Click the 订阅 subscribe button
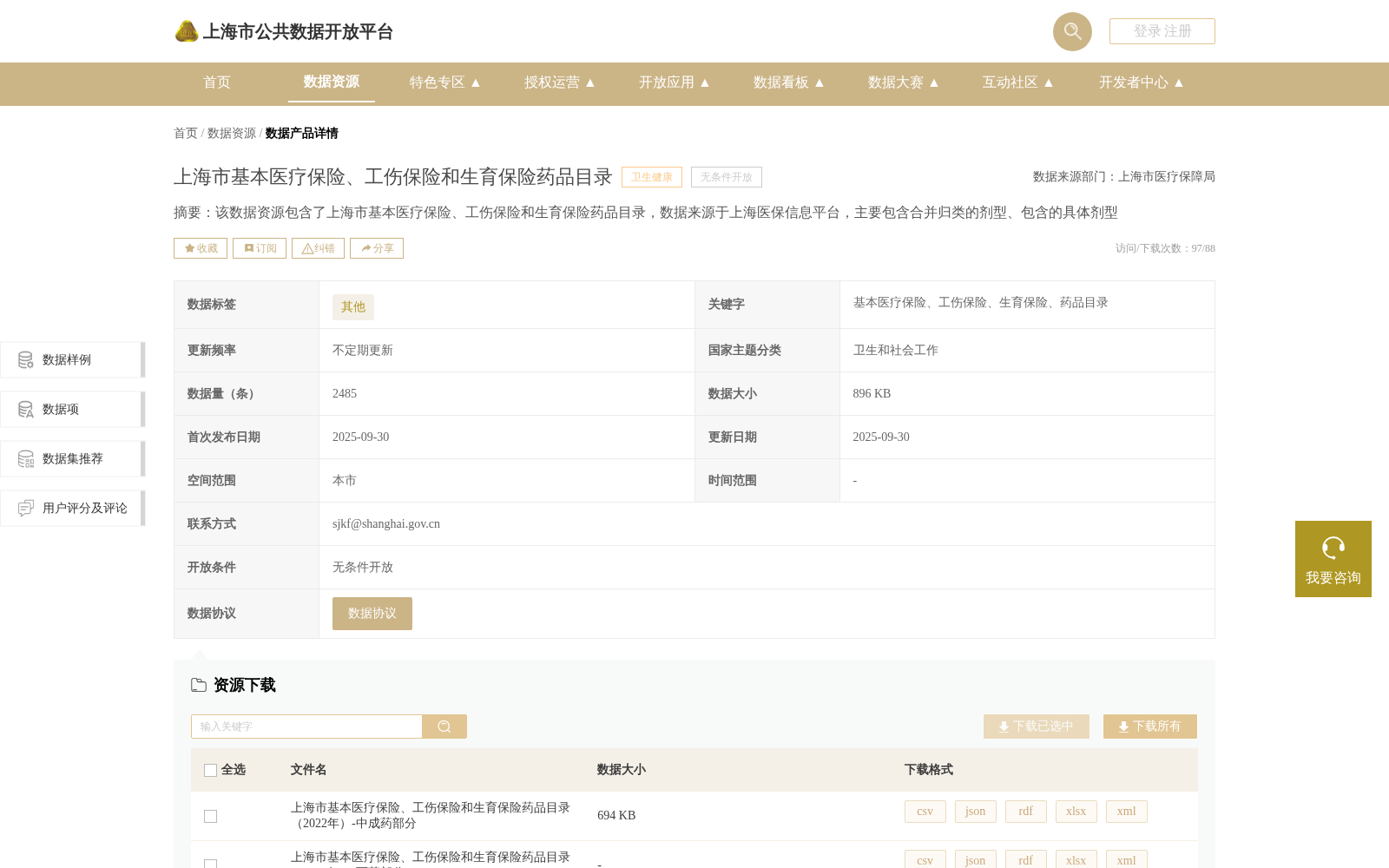The width and height of the screenshot is (1389, 868). (x=260, y=248)
